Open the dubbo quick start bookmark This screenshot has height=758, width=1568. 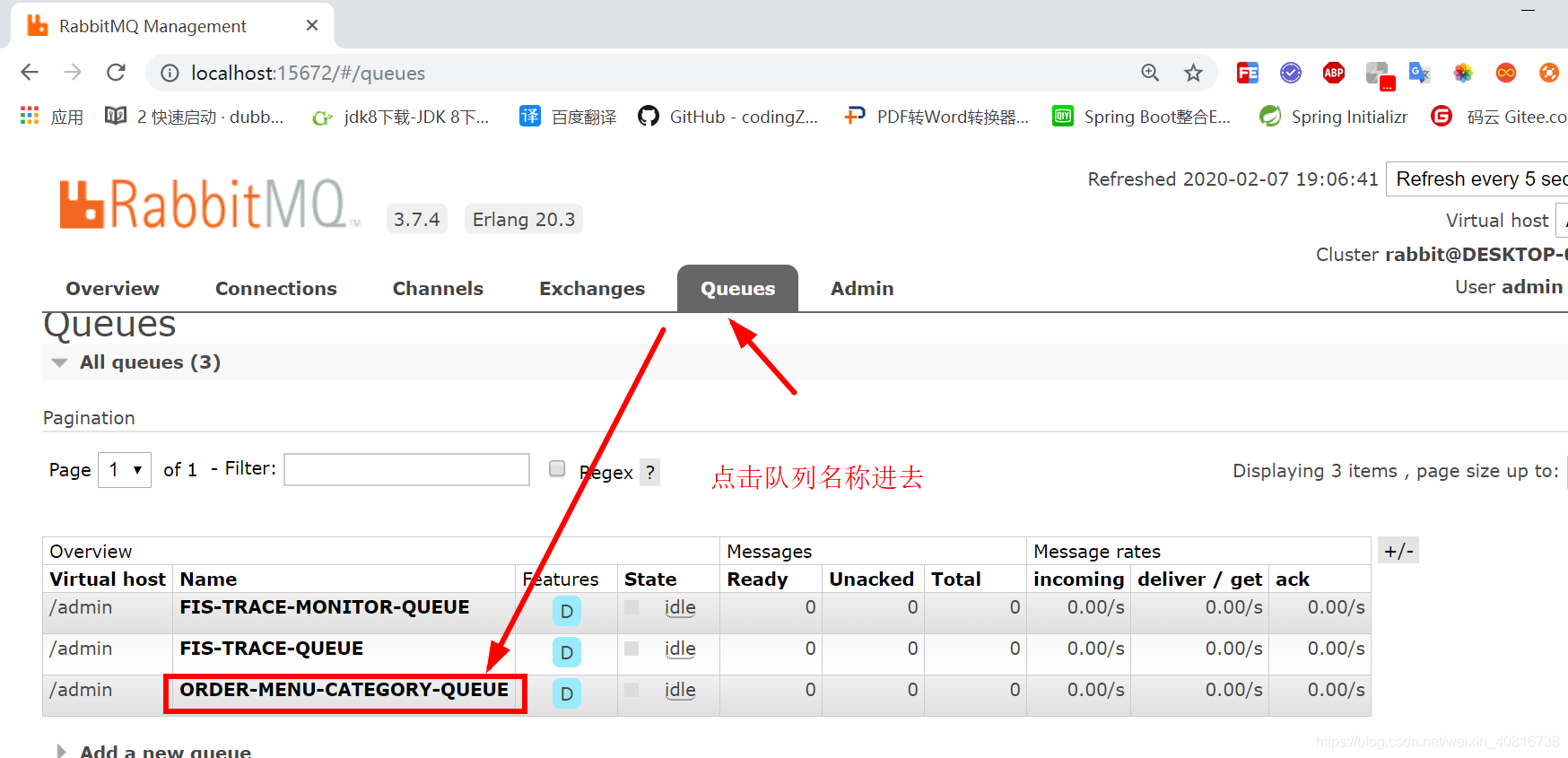pos(195,117)
